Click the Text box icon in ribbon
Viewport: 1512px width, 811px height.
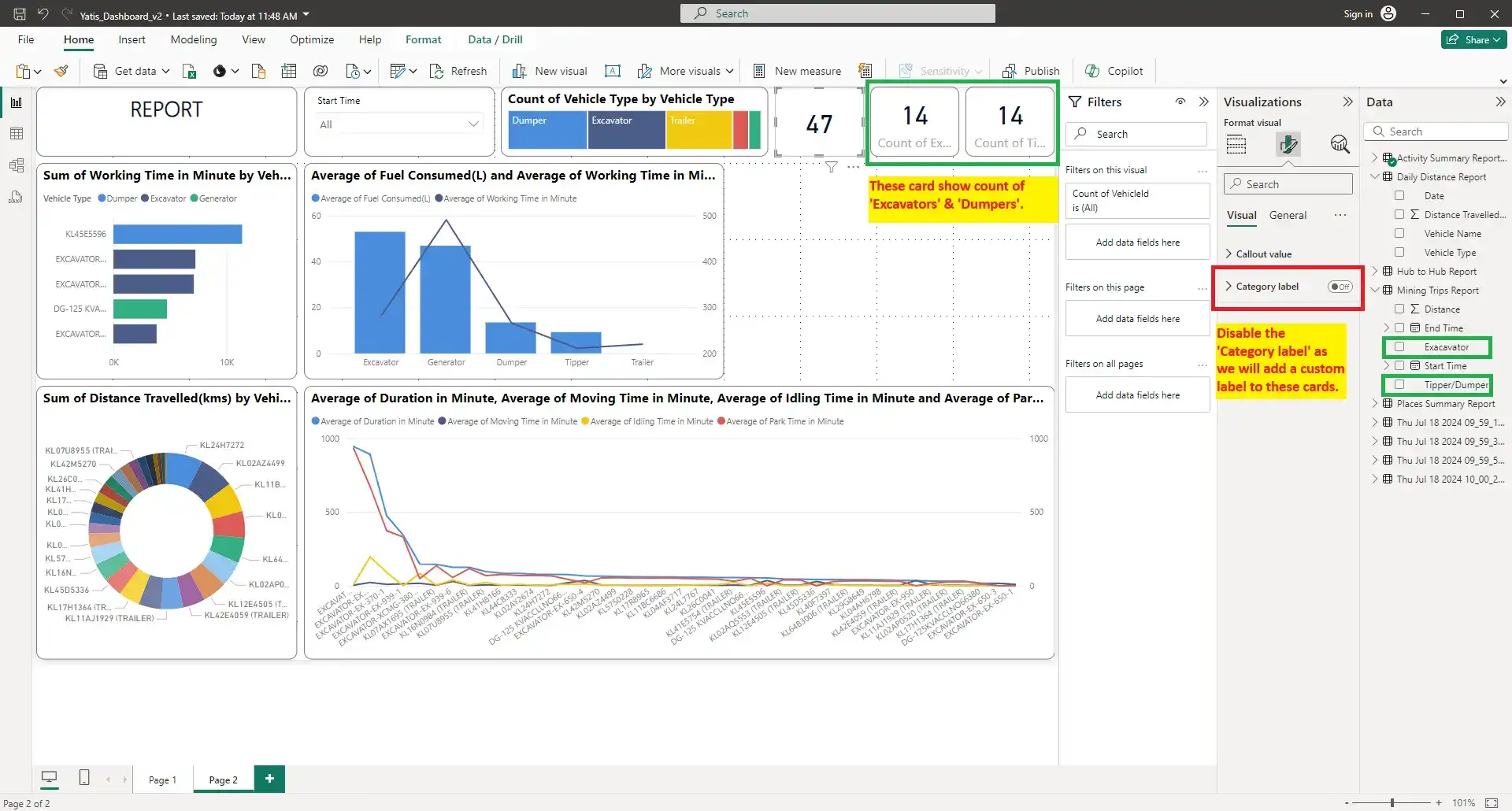pyautogui.click(x=612, y=71)
